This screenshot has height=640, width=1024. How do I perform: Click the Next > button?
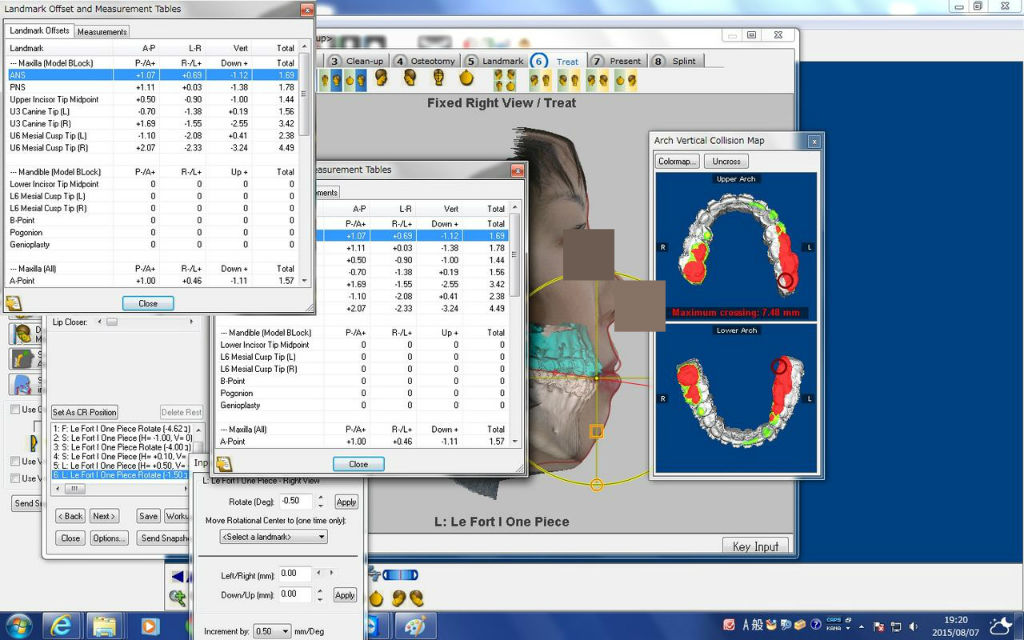[104, 516]
